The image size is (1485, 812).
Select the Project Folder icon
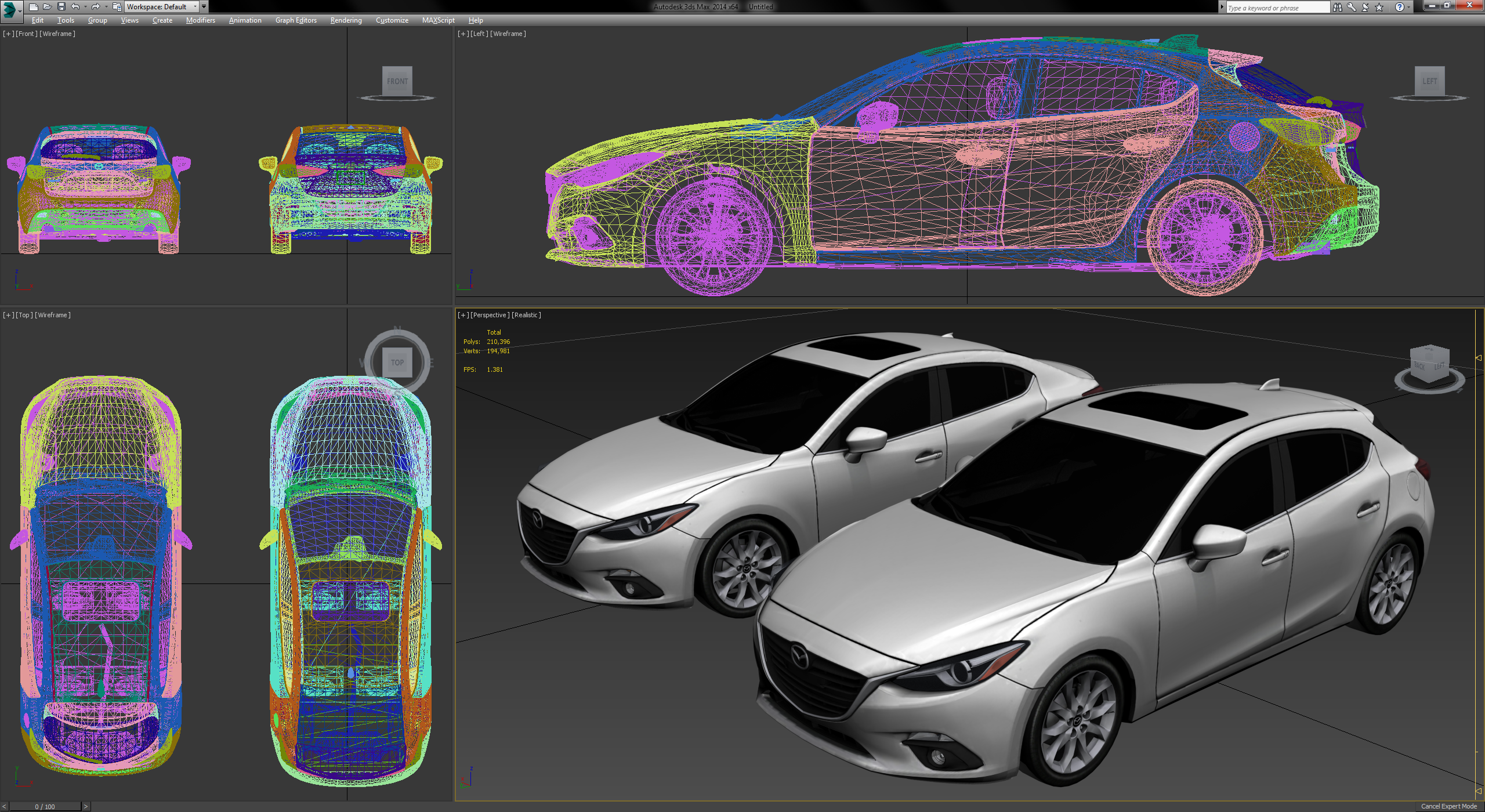(x=116, y=7)
